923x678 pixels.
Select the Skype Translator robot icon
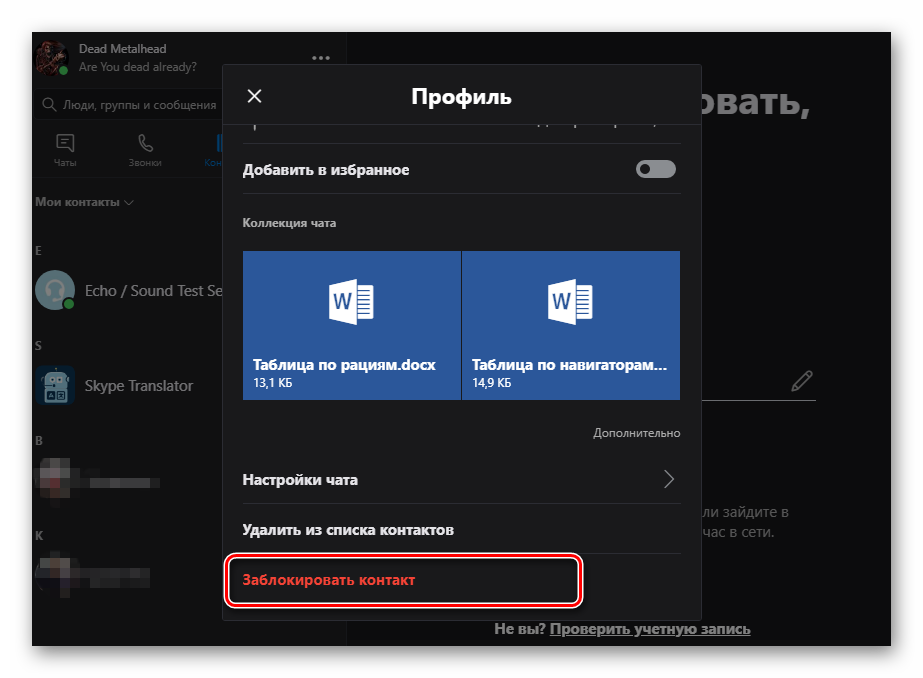point(54,385)
